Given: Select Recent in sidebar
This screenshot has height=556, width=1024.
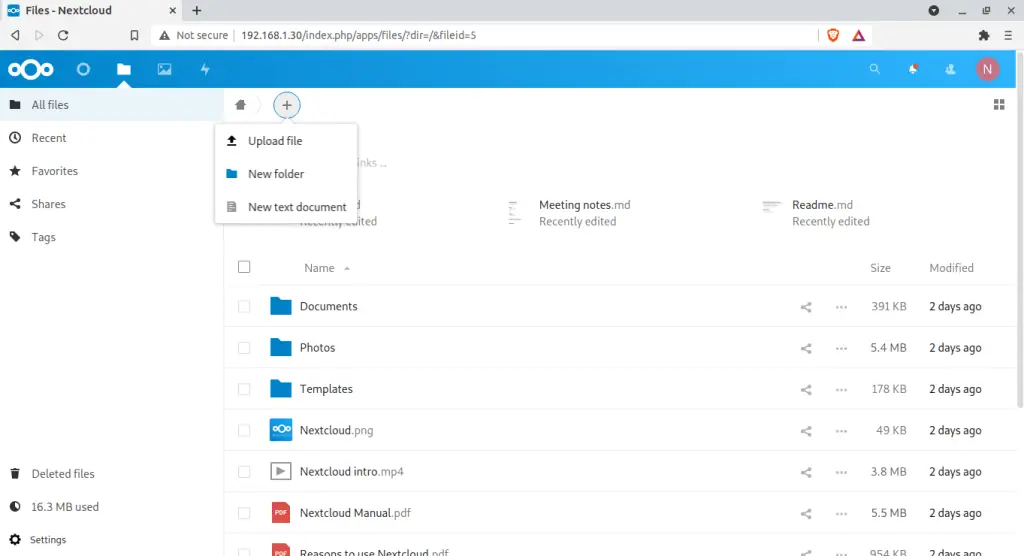Looking at the screenshot, I should [112, 138].
